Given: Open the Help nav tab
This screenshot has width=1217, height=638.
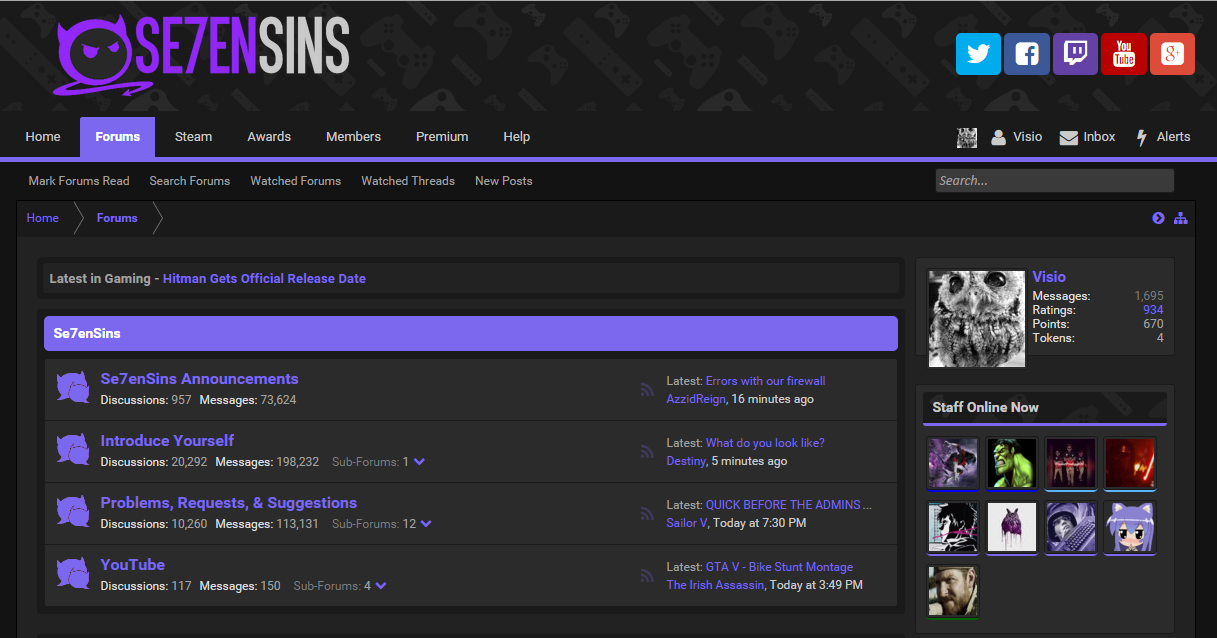Looking at the screenshot, I should point(517,137).
